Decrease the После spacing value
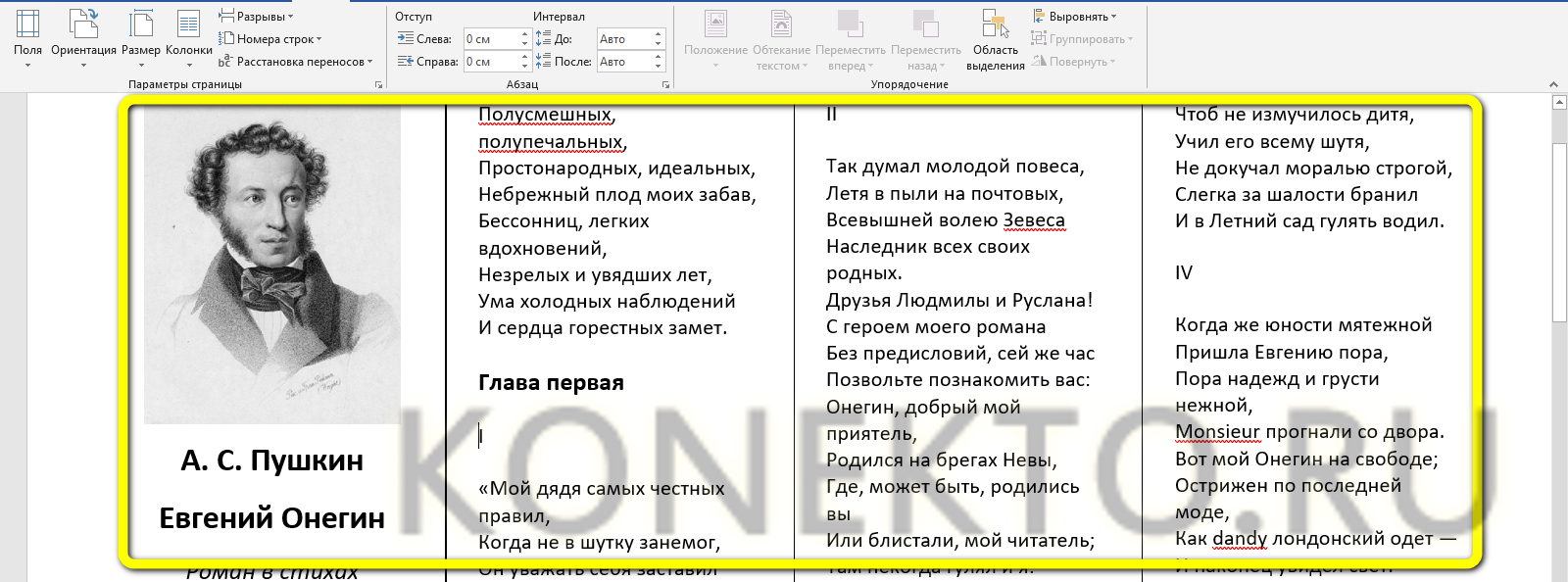Viewport: 1568px width, 582px height. coord(659,67)
